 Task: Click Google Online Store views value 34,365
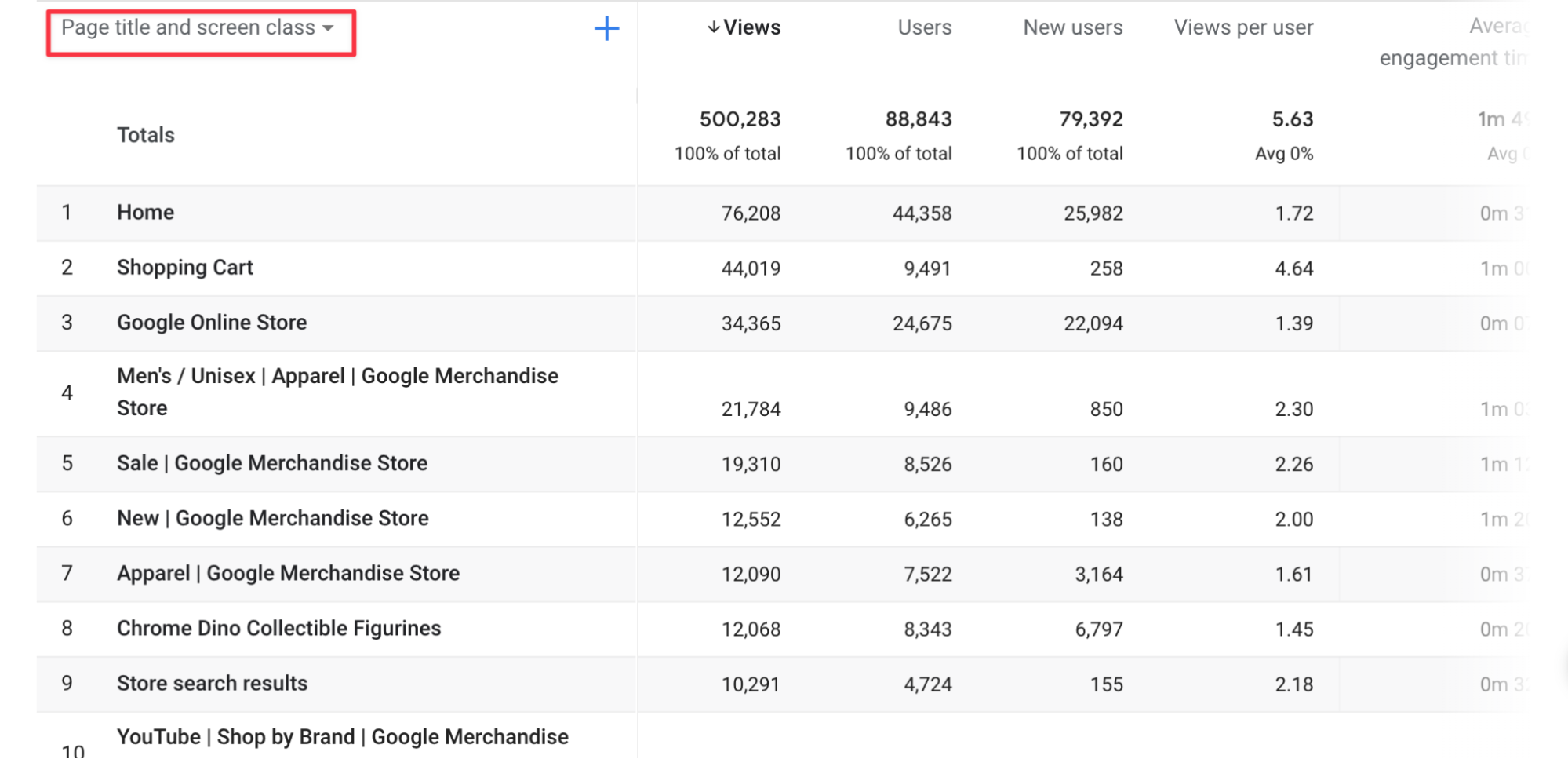click(751, 323)
